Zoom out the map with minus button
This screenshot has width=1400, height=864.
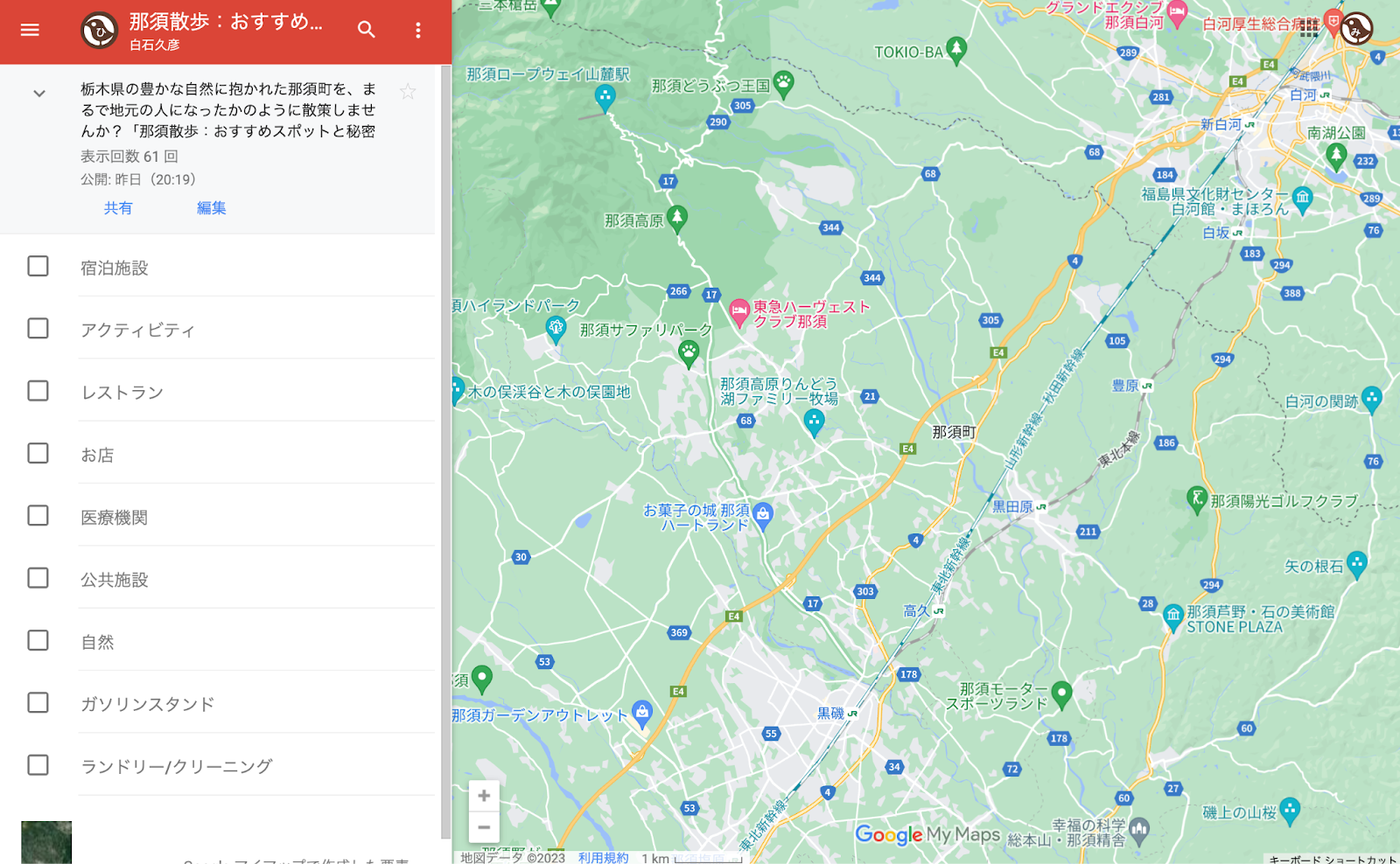click(484, 827)
